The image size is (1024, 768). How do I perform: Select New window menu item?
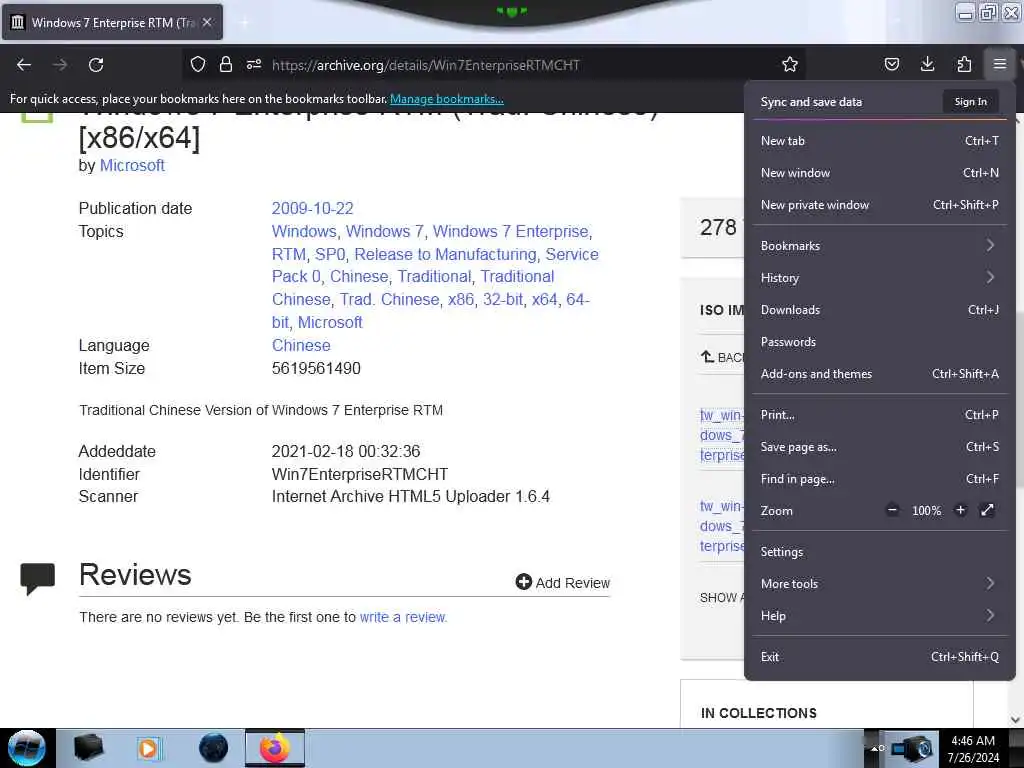coord(880,172)
